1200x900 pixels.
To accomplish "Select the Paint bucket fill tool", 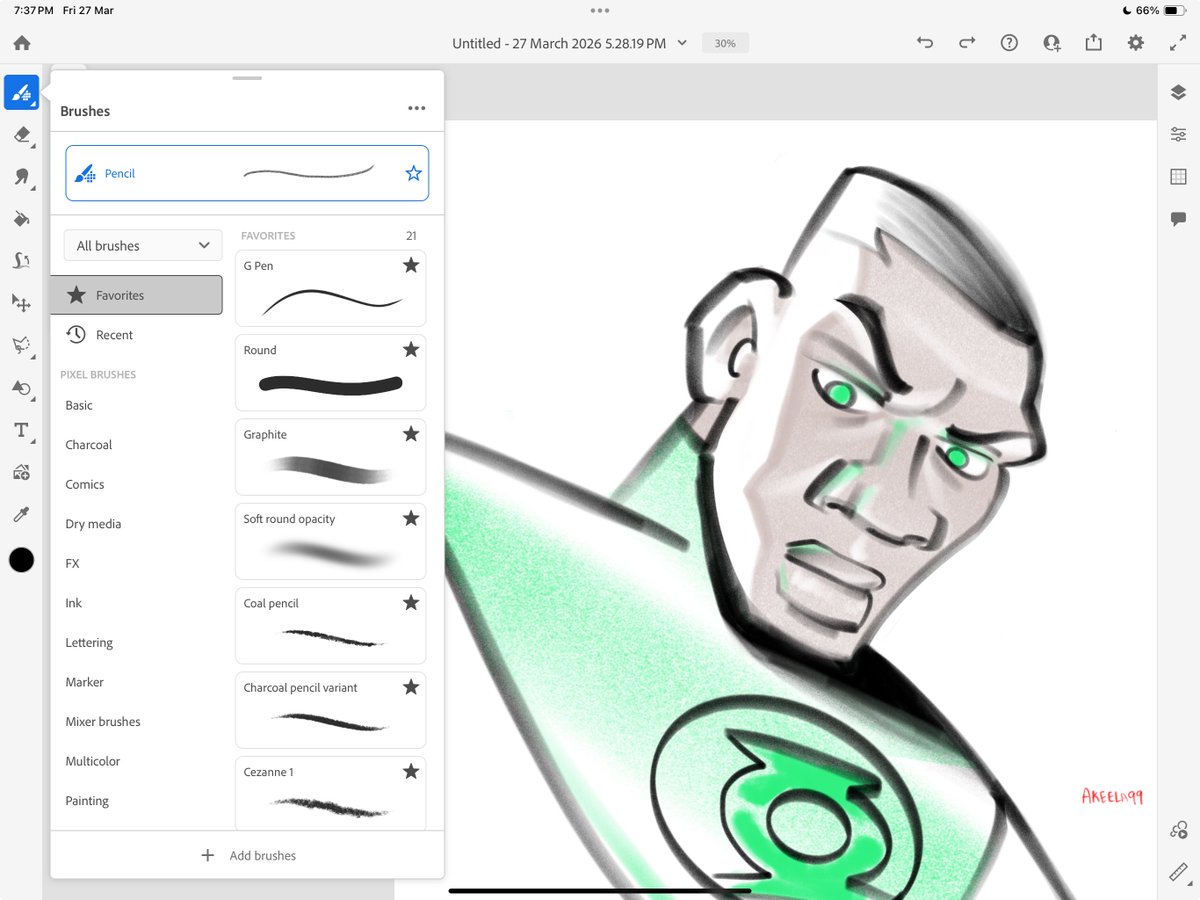I will pyautogui.click(x=22, y=218).
